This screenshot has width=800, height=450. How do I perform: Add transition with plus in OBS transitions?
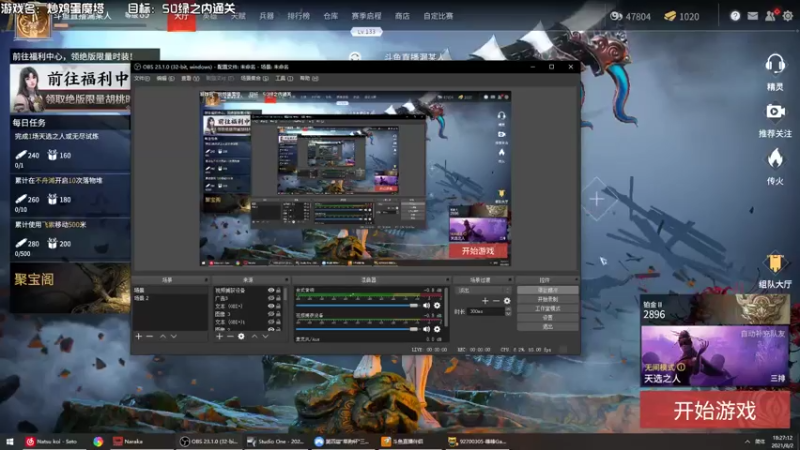coord(485,301)
